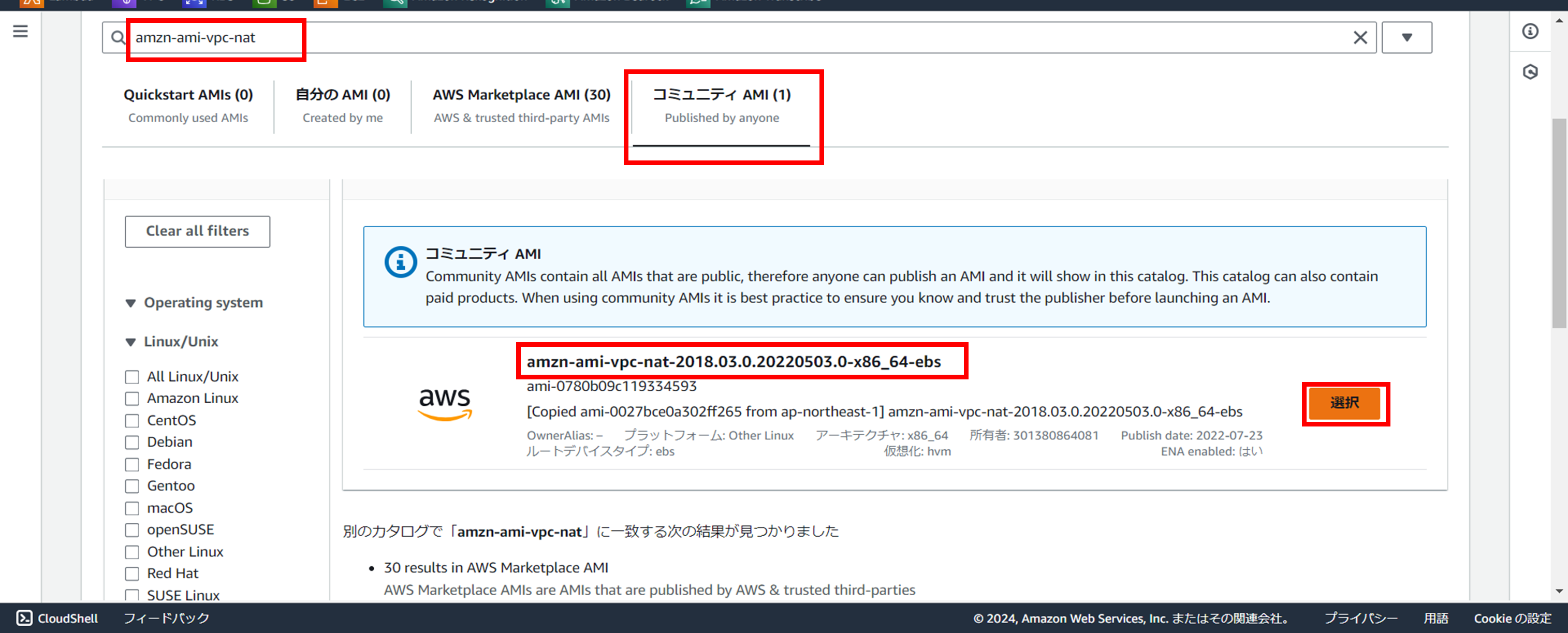Click the Clear all filters button
Viewport: 1568px width, 633px height.
197,231
